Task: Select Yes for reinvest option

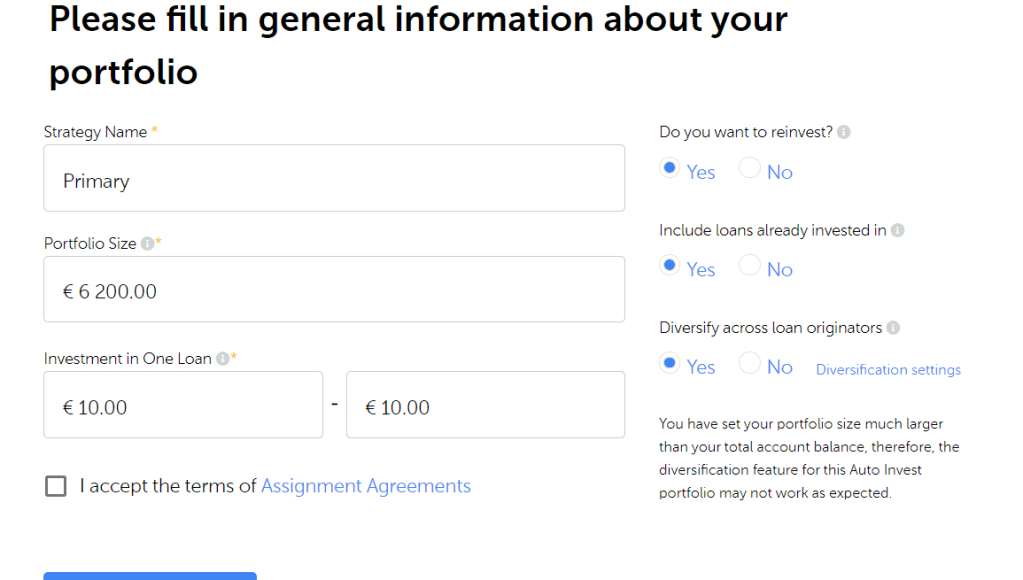Action: [x=671, y=169]
